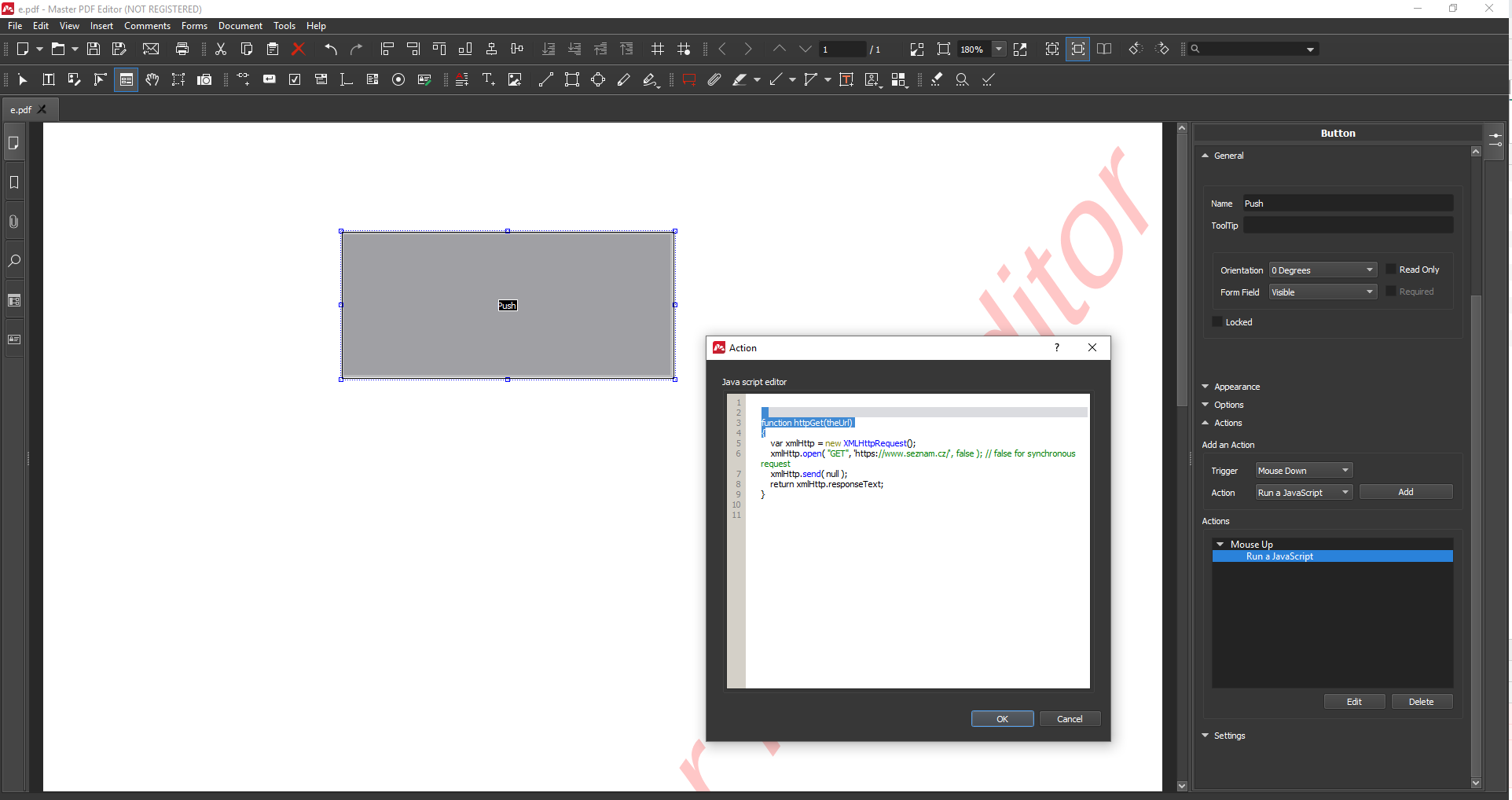
Task: Open the Forms menu
Action: pos(194,26)
